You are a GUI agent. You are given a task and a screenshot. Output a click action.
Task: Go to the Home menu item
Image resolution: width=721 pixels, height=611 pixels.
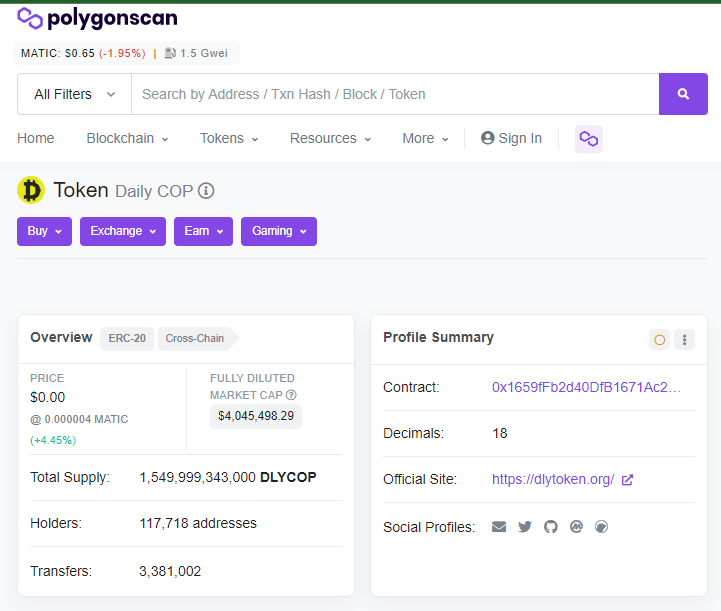(36, 138)
